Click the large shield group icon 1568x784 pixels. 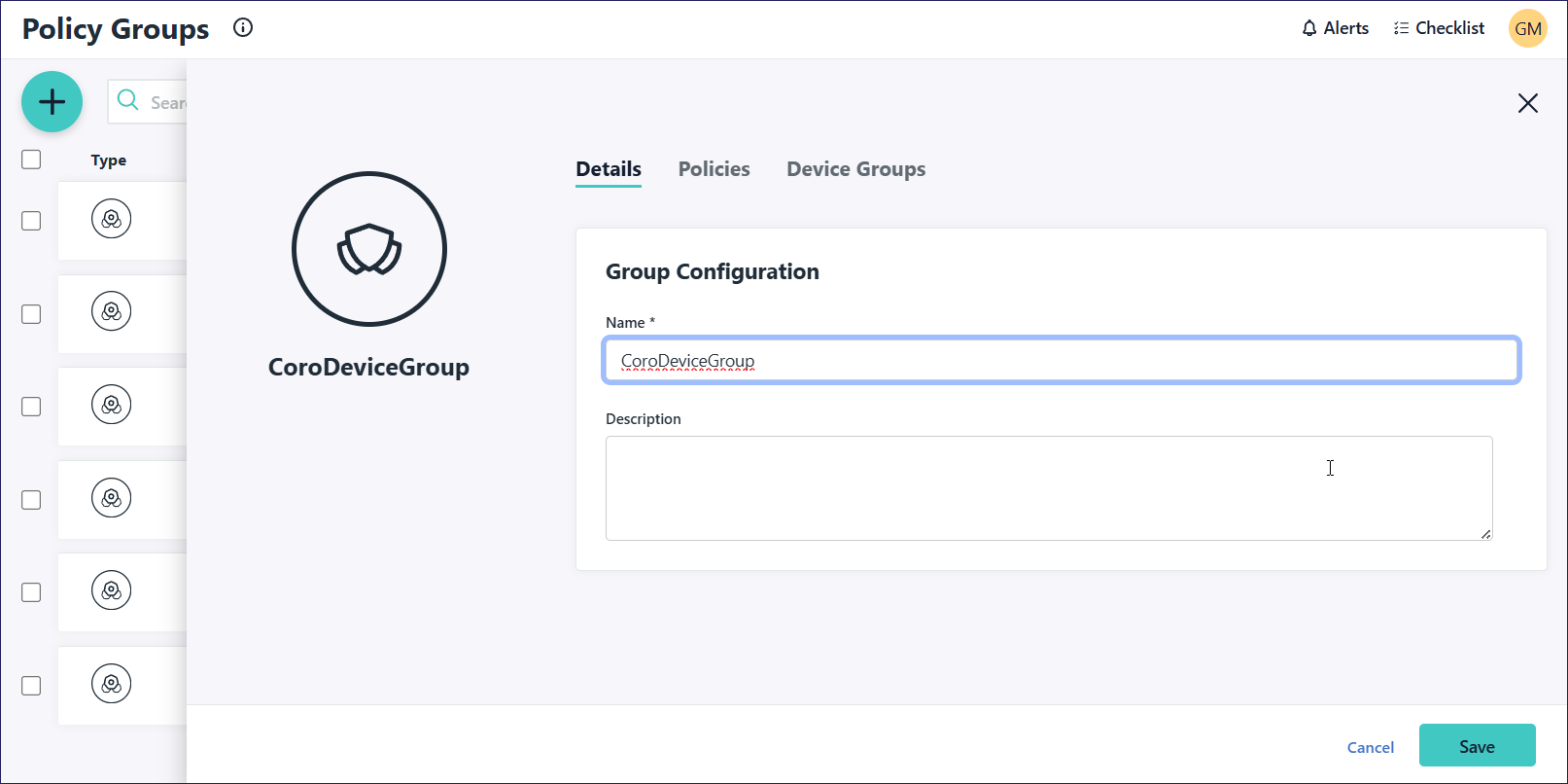click(368, 249)
